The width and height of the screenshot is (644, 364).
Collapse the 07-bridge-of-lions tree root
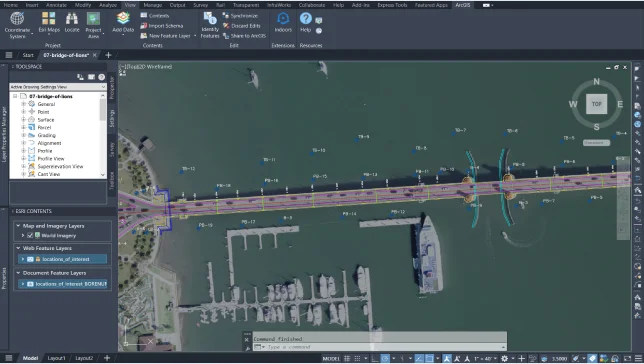(x=15, y=96)
